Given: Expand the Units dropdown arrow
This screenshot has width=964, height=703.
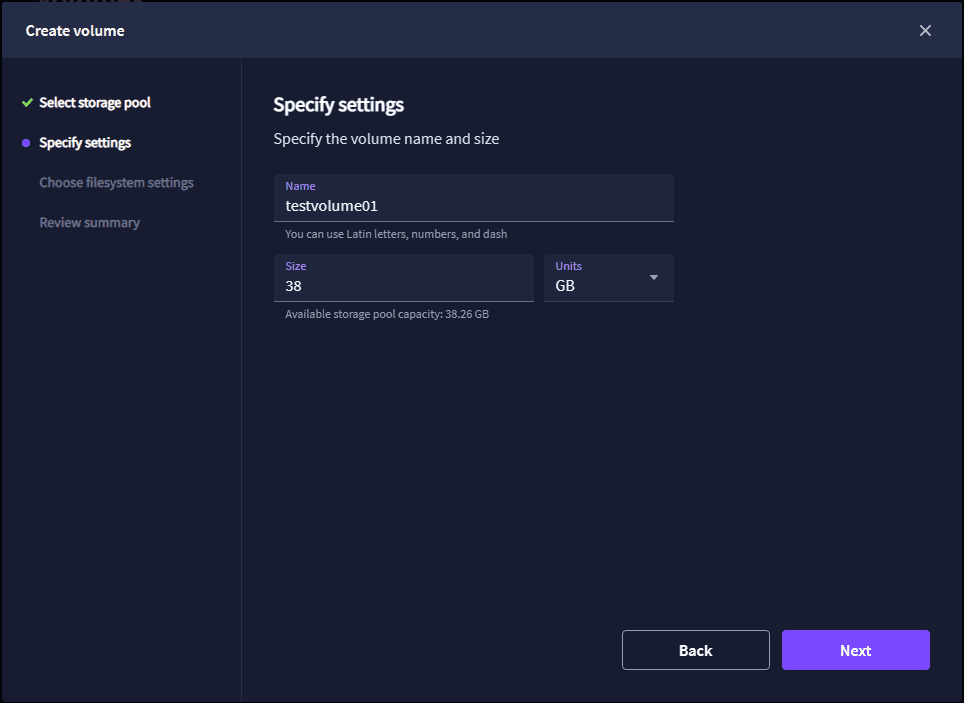Looking at the screenshot, I should 654,277.
